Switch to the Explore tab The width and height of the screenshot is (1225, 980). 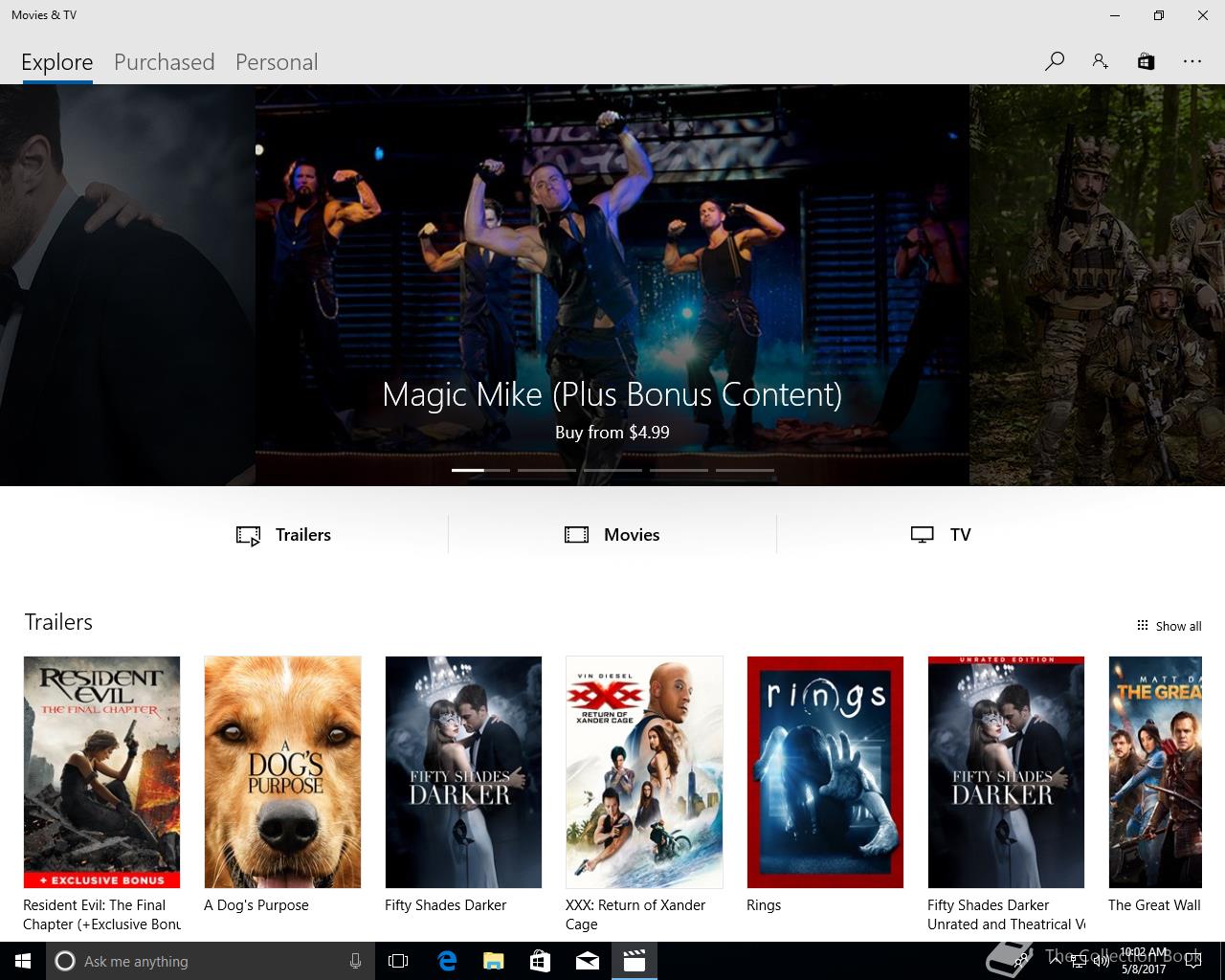[x=57, y=62]
